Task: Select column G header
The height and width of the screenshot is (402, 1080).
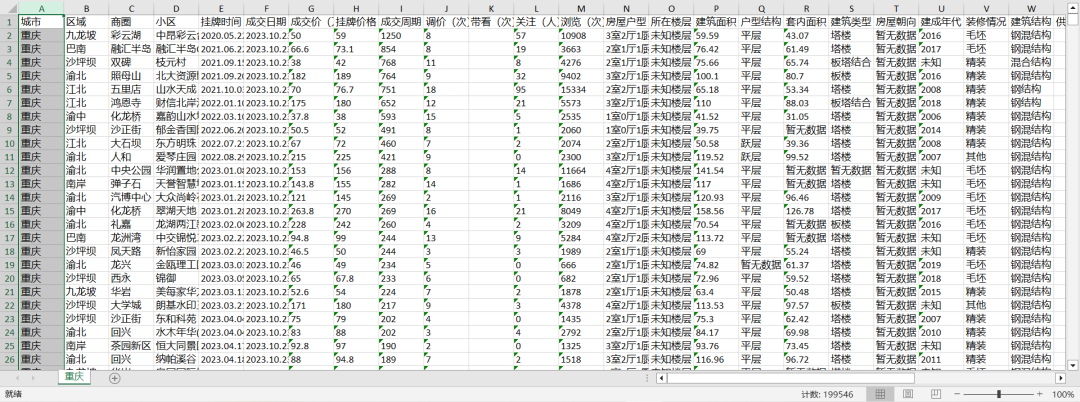Action: click(x=311, y=8)
